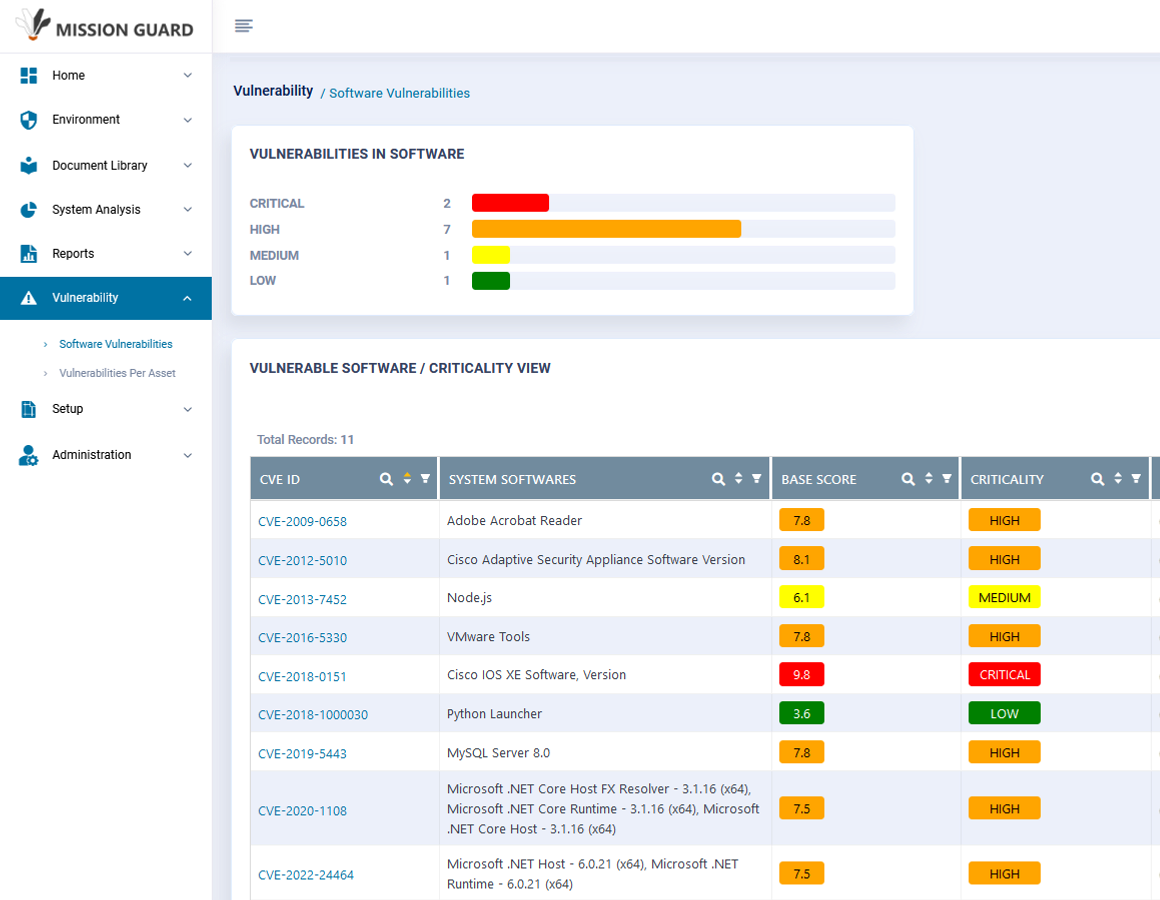Search the Base Score column
This screenshot has height=900, width=1160.
(x=908, y=479)
